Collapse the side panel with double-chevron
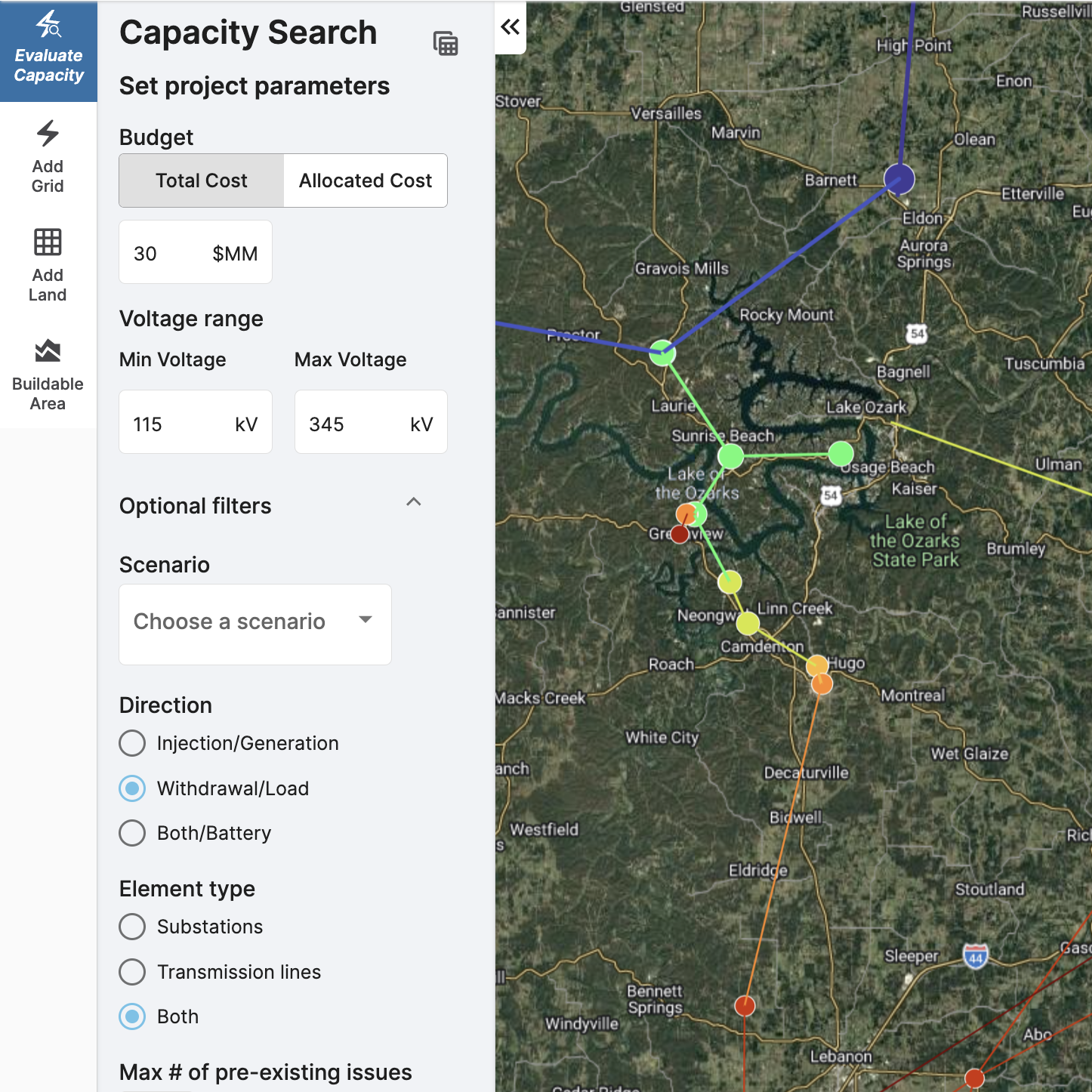This screenshot has height=1092, width=1092. [511, 27]
